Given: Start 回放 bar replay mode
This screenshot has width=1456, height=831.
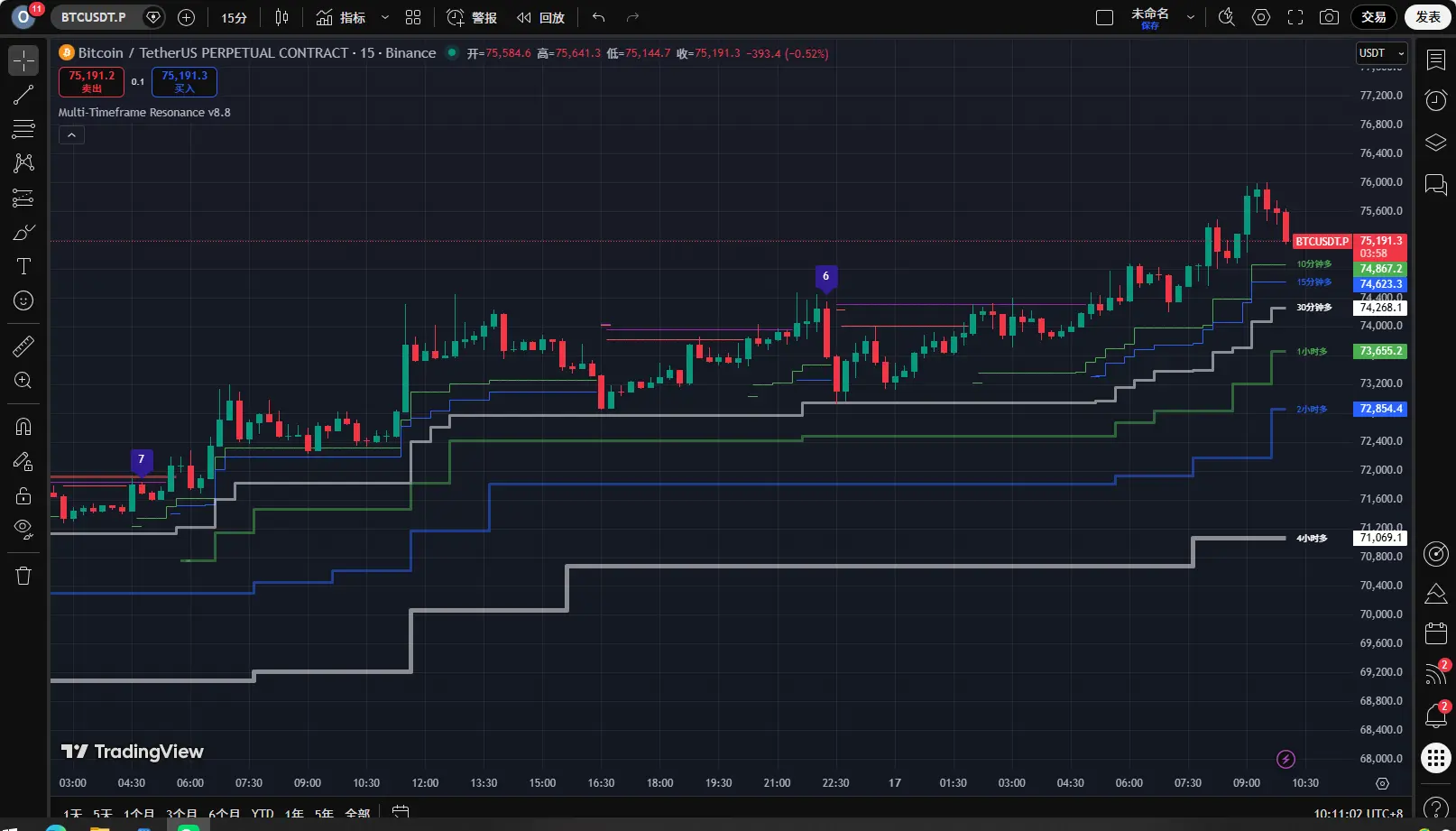Looking at the screenshot, I should [x=540, y=17].
